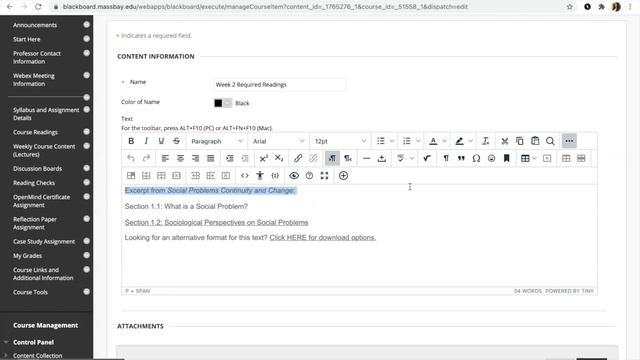Screen dimensions: 640x360
Task: Open the emoticons picker
Action: coord(491,158)
